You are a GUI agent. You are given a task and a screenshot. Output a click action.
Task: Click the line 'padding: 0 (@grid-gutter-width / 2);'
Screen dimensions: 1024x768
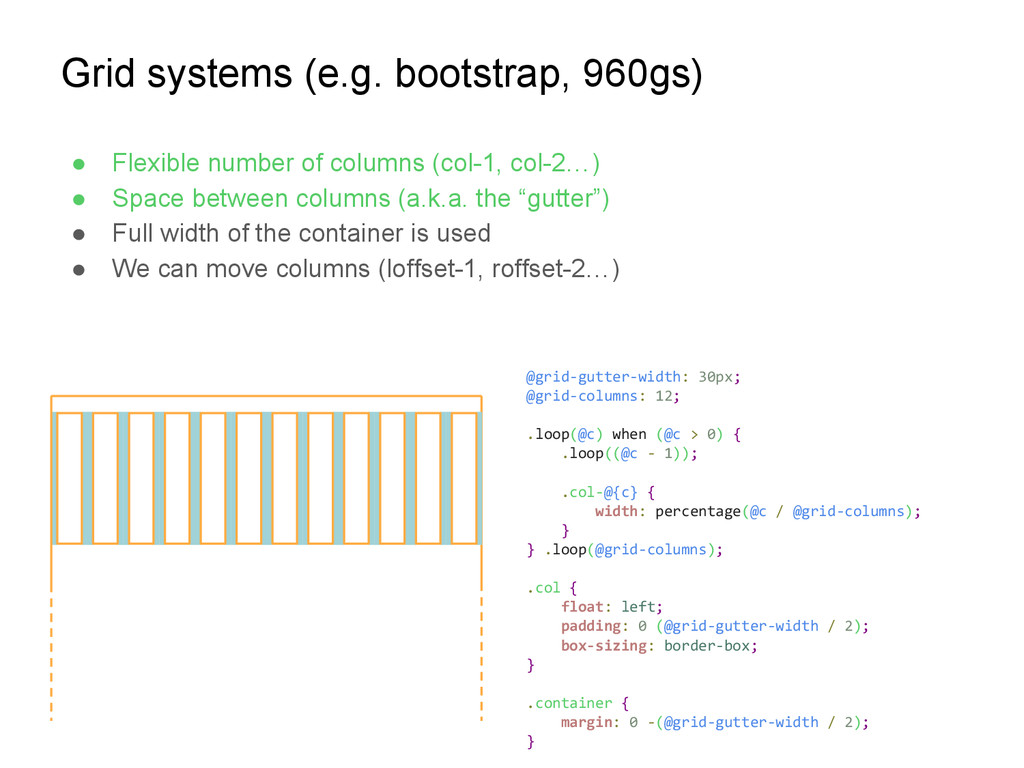pos(715,626)
